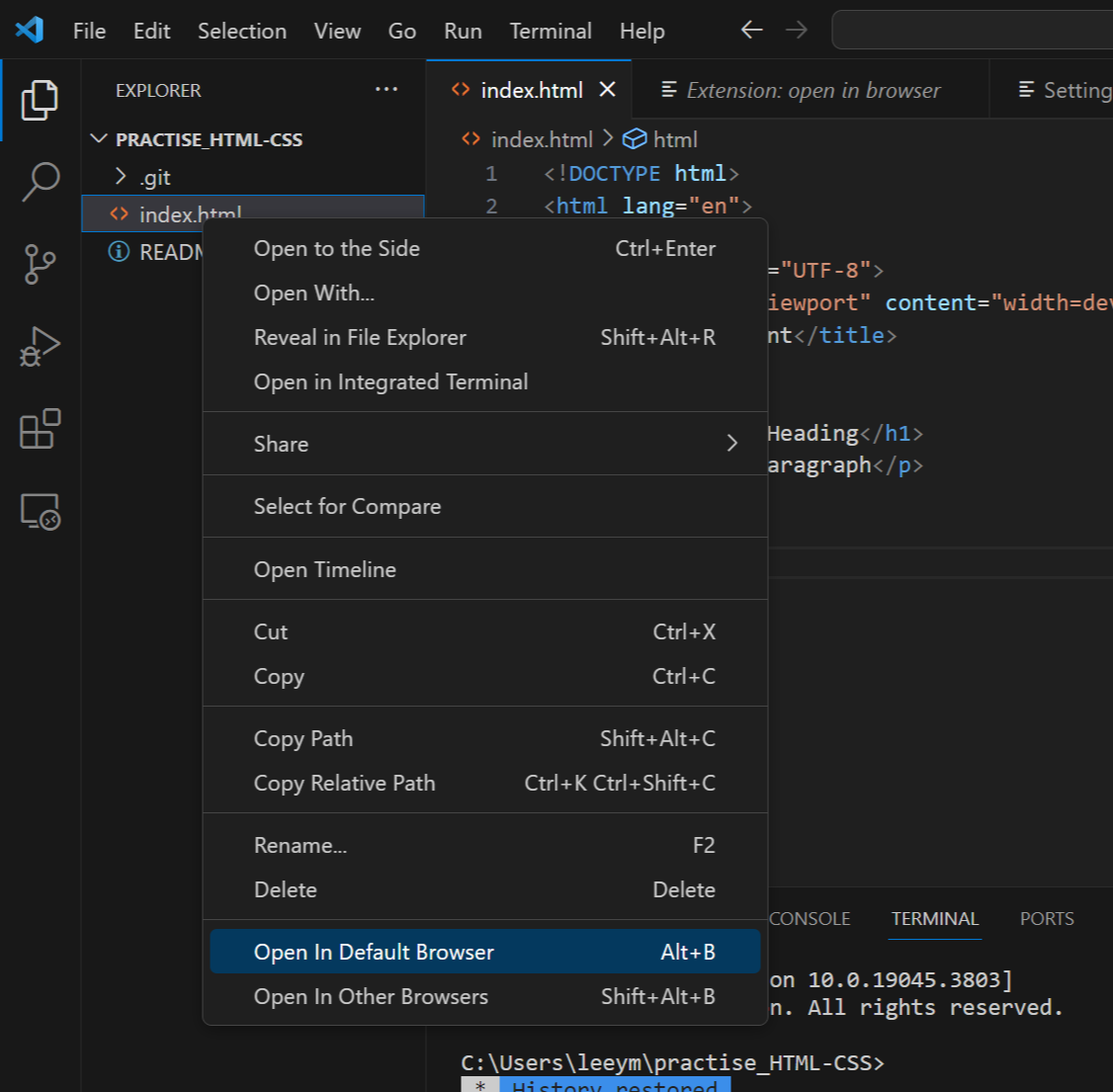Open the Terminal menu

tap(551, 31)
